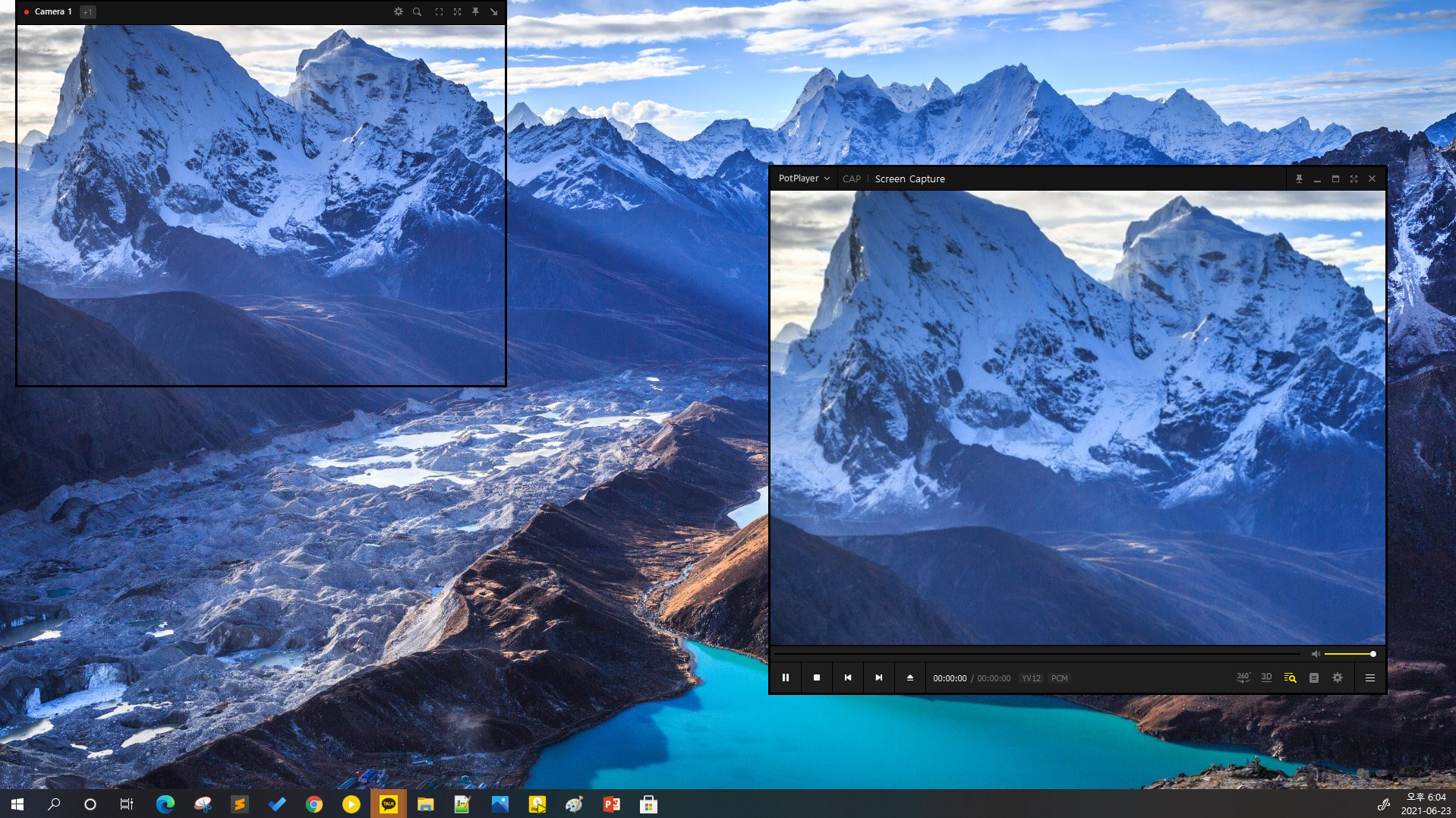Open KakaoTalk from the taskbar
Screen dimensions: 1456x818
click(x=389, y=803)
